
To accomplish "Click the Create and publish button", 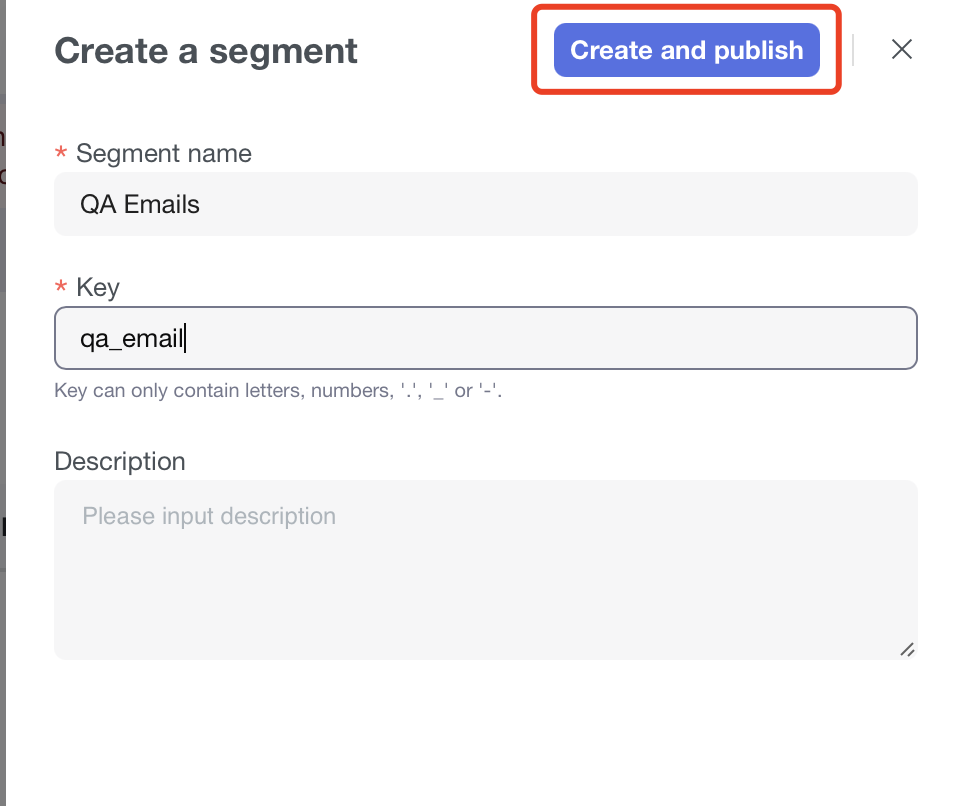I will 686,50.
